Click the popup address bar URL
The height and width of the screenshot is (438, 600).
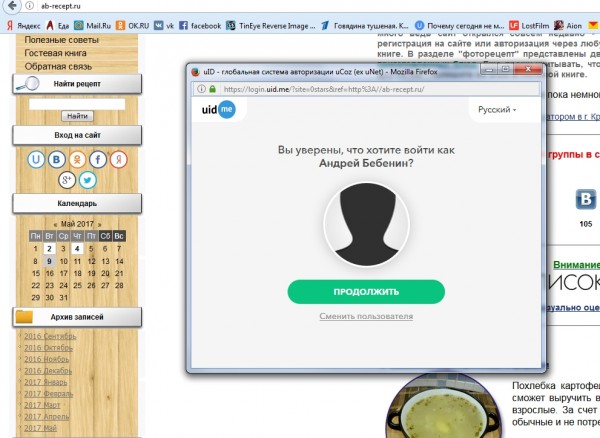coord(324,90)
